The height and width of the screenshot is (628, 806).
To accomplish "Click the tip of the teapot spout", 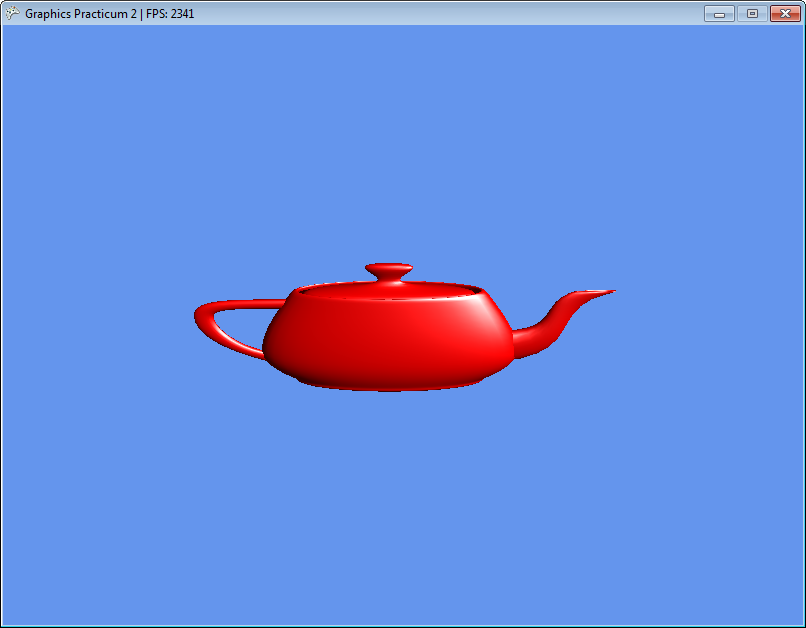I will coord(608,292).
